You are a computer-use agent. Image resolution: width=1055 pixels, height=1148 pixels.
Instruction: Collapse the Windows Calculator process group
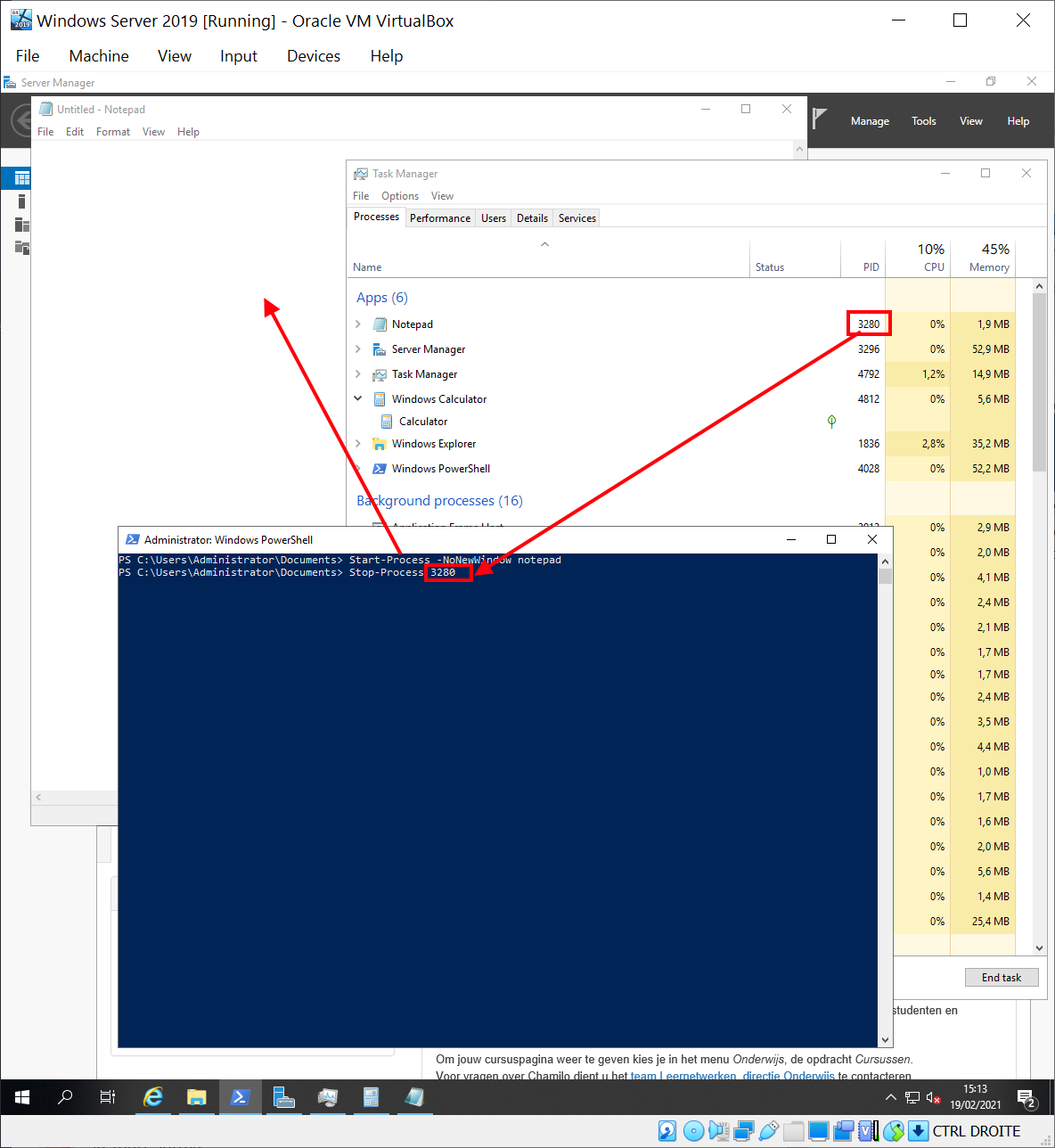(x=358, y=399)
